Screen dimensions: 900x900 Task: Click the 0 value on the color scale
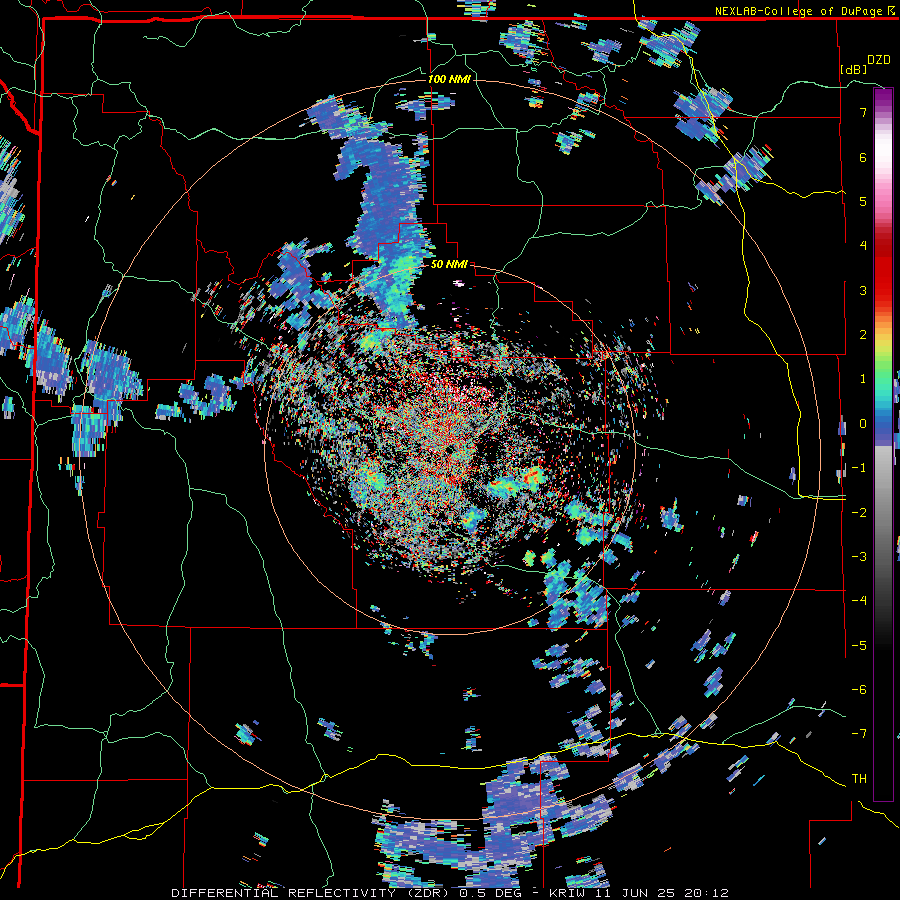863,424
